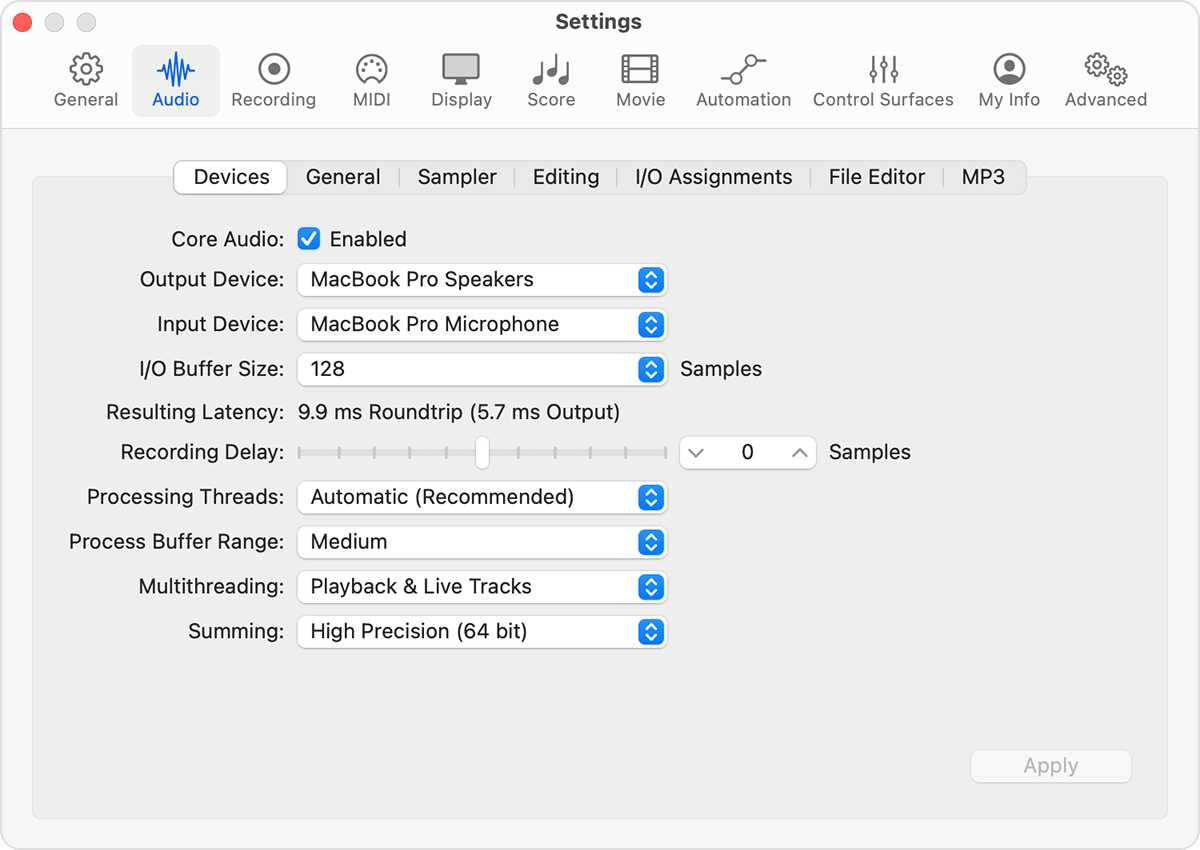
Task: Decrease Recording Delay with down arrow
Action: point(697,453)
